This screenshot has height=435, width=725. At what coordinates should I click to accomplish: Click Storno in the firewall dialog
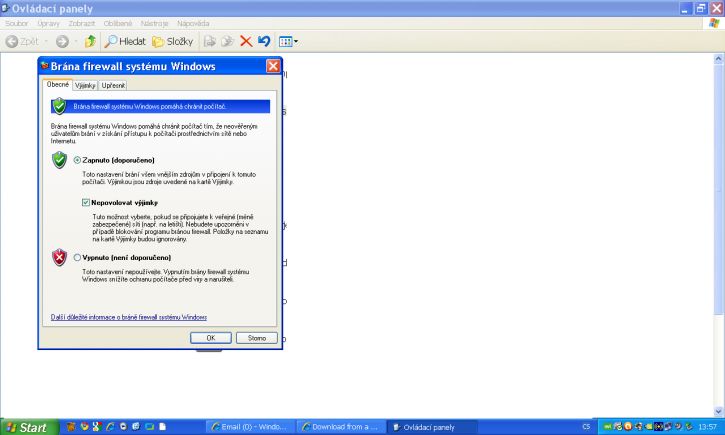pos(257,338)
